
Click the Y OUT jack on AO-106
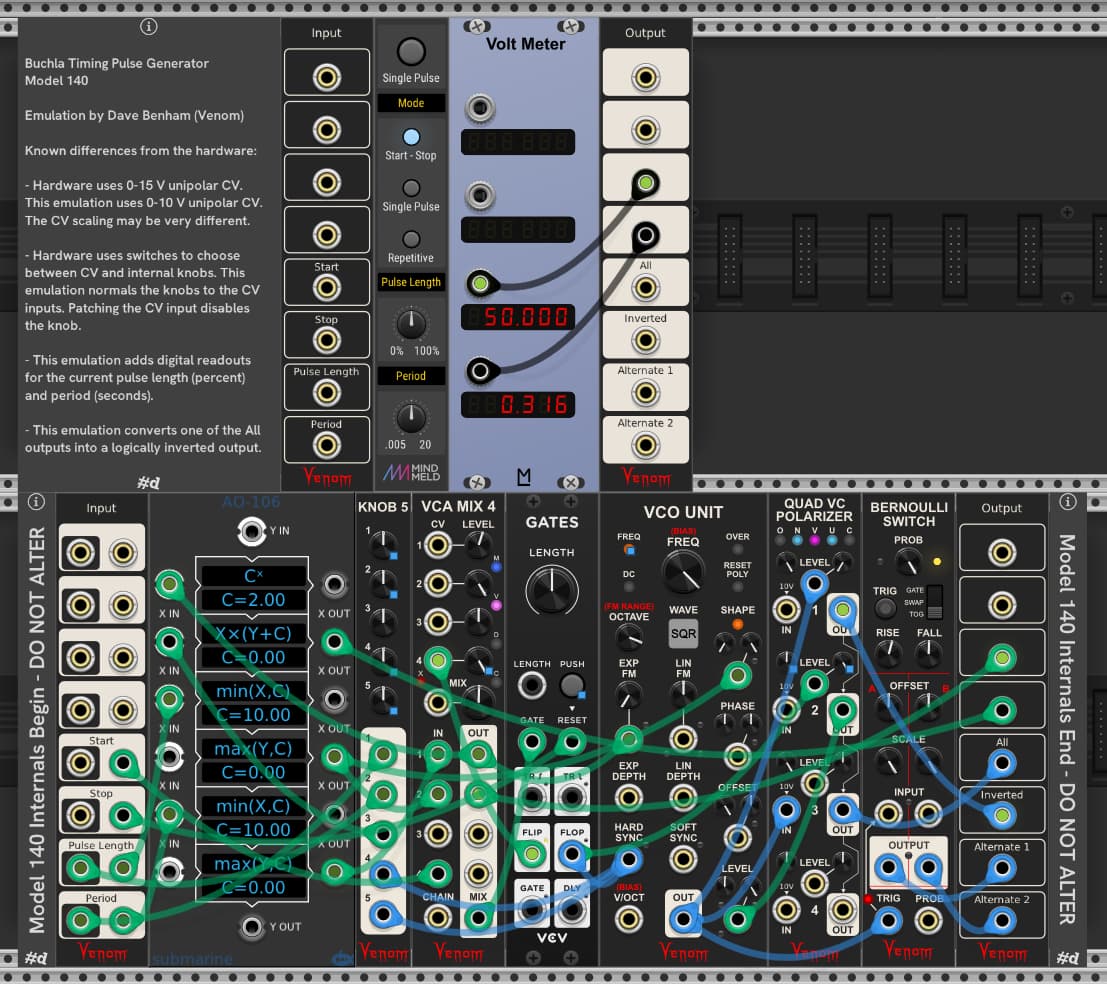[253, 926]
